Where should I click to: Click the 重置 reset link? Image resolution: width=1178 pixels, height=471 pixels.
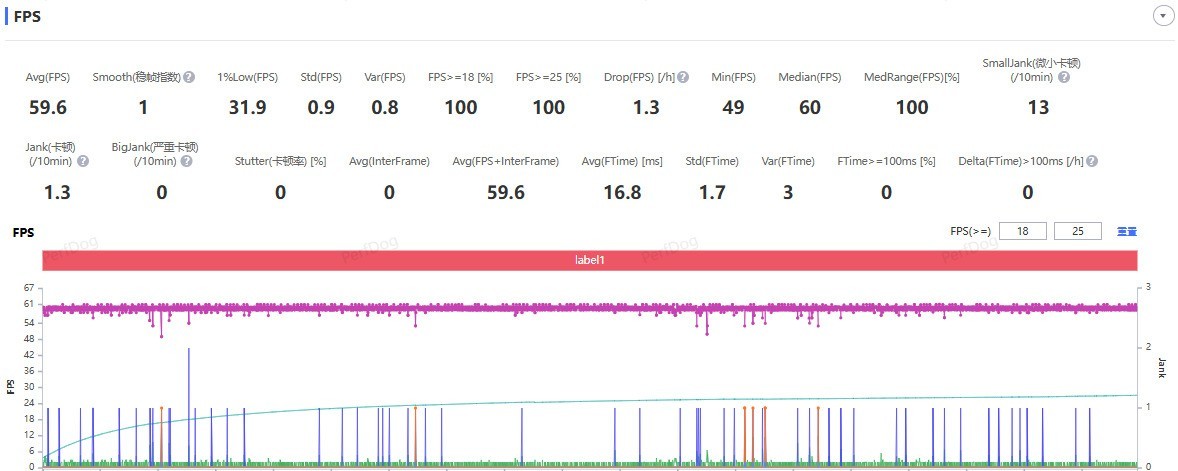click(x=1127, y=231)
